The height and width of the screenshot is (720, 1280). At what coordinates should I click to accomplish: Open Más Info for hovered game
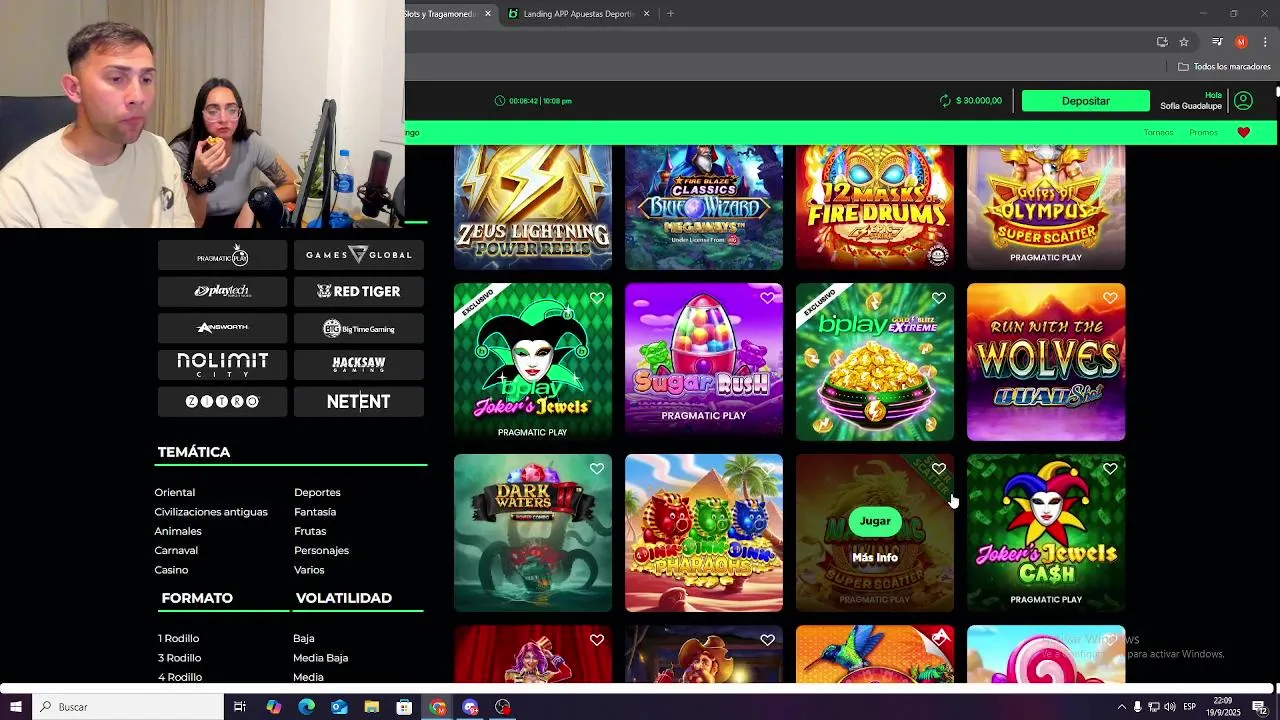click(x=875, y=558)
